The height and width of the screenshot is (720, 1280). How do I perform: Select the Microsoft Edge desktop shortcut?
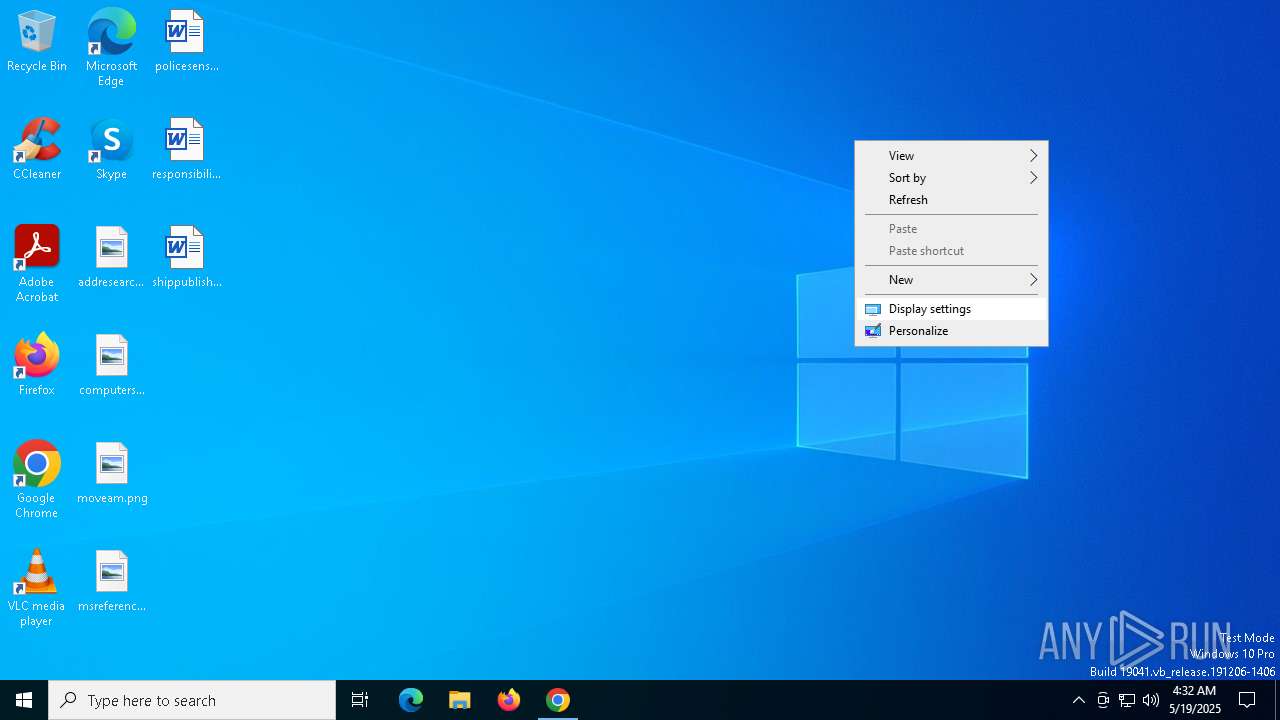111,48
